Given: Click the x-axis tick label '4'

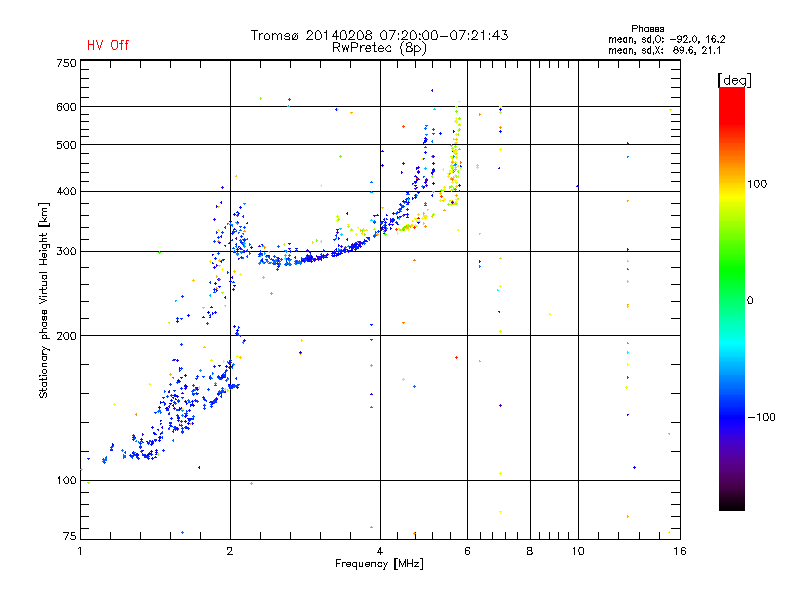Looking at the screenshot, I should 380,551.
